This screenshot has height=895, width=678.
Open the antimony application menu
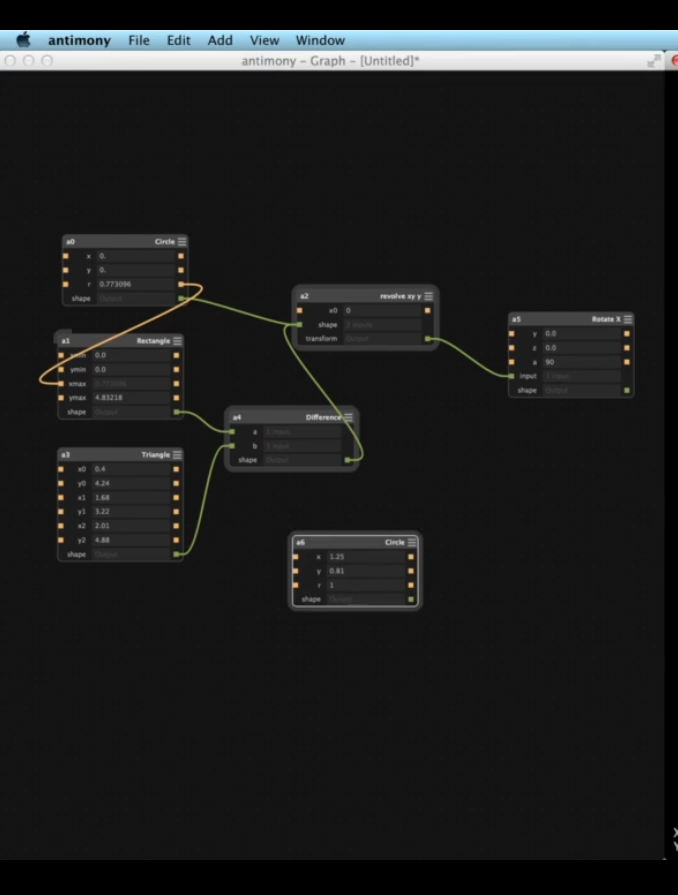pos(79,41)
